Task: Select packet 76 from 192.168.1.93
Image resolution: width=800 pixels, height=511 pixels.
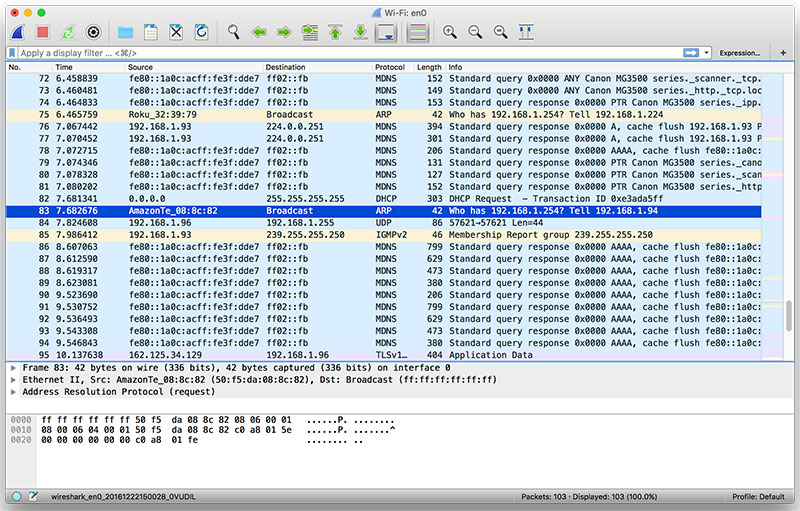Action: (384, 127)
